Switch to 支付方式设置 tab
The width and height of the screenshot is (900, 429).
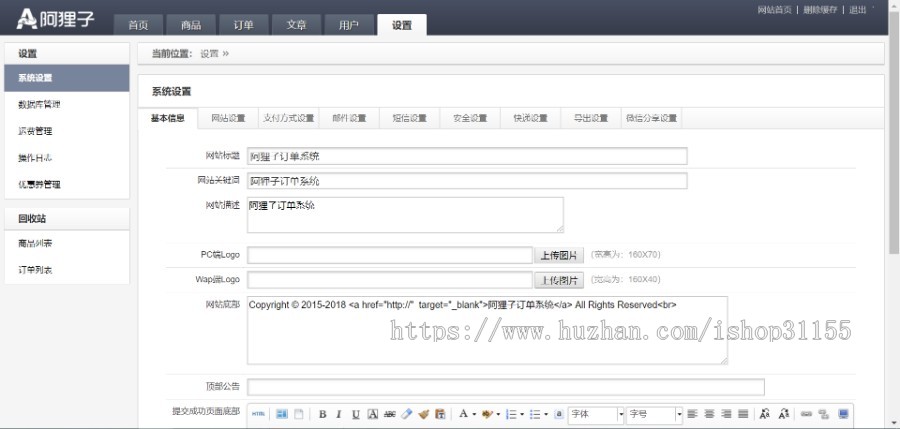(x=289, y=118)
